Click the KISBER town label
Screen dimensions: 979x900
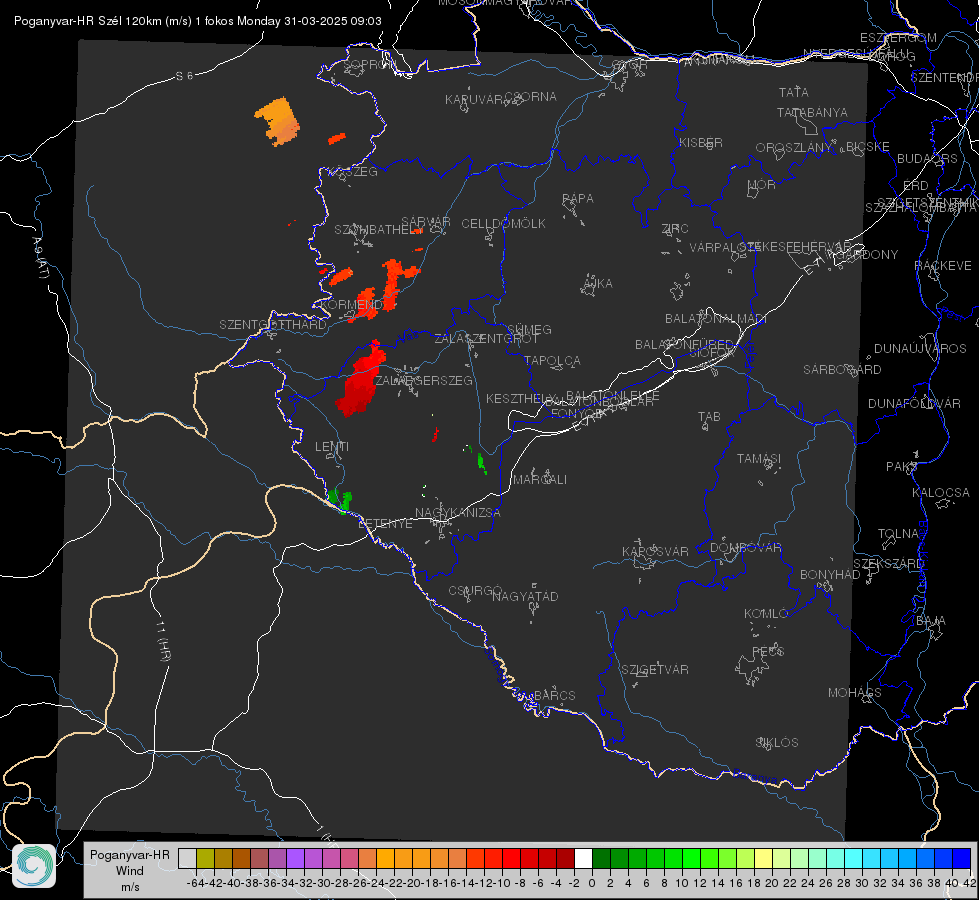701,143
